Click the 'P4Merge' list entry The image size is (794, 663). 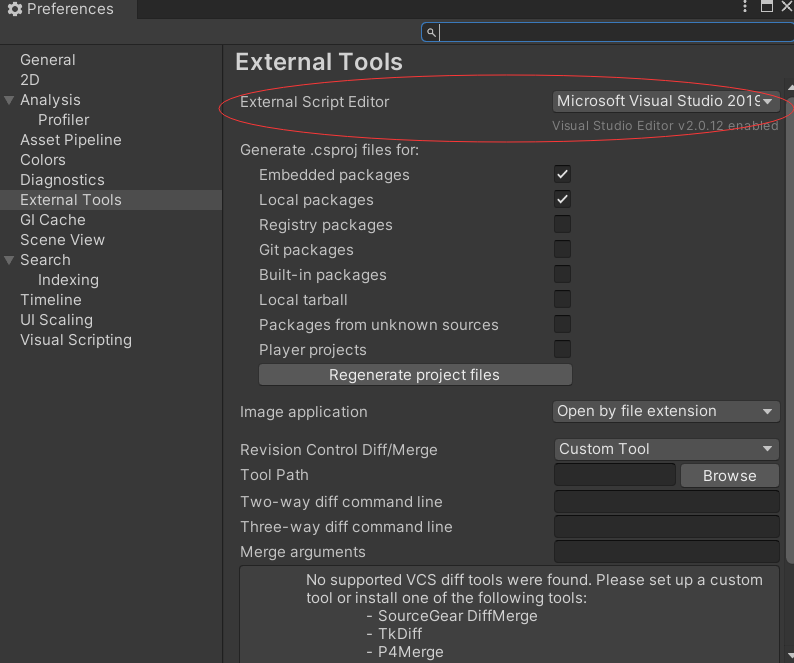pyautogui.click(x=411, y=652)
